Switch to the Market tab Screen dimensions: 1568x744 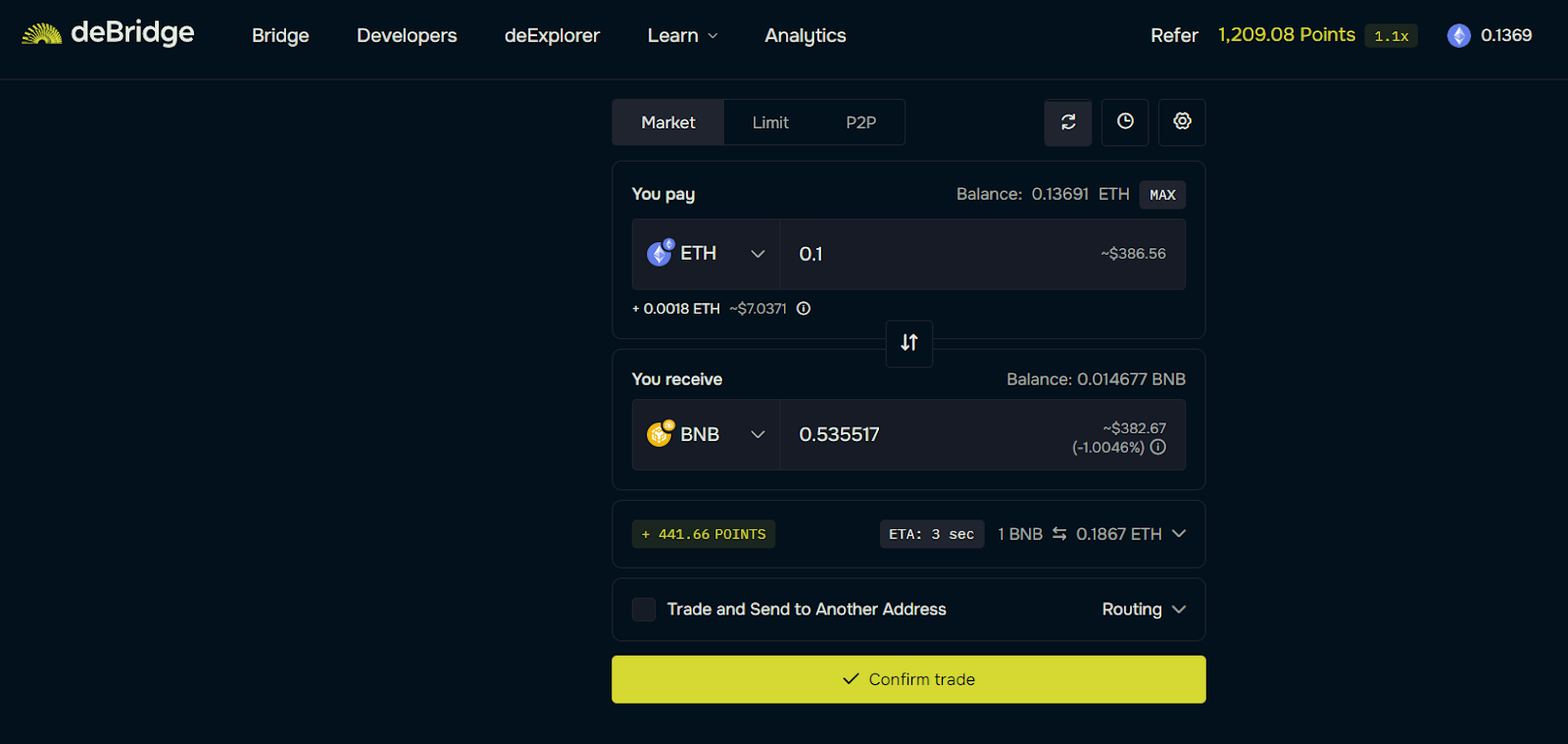(x=668, y=123)
